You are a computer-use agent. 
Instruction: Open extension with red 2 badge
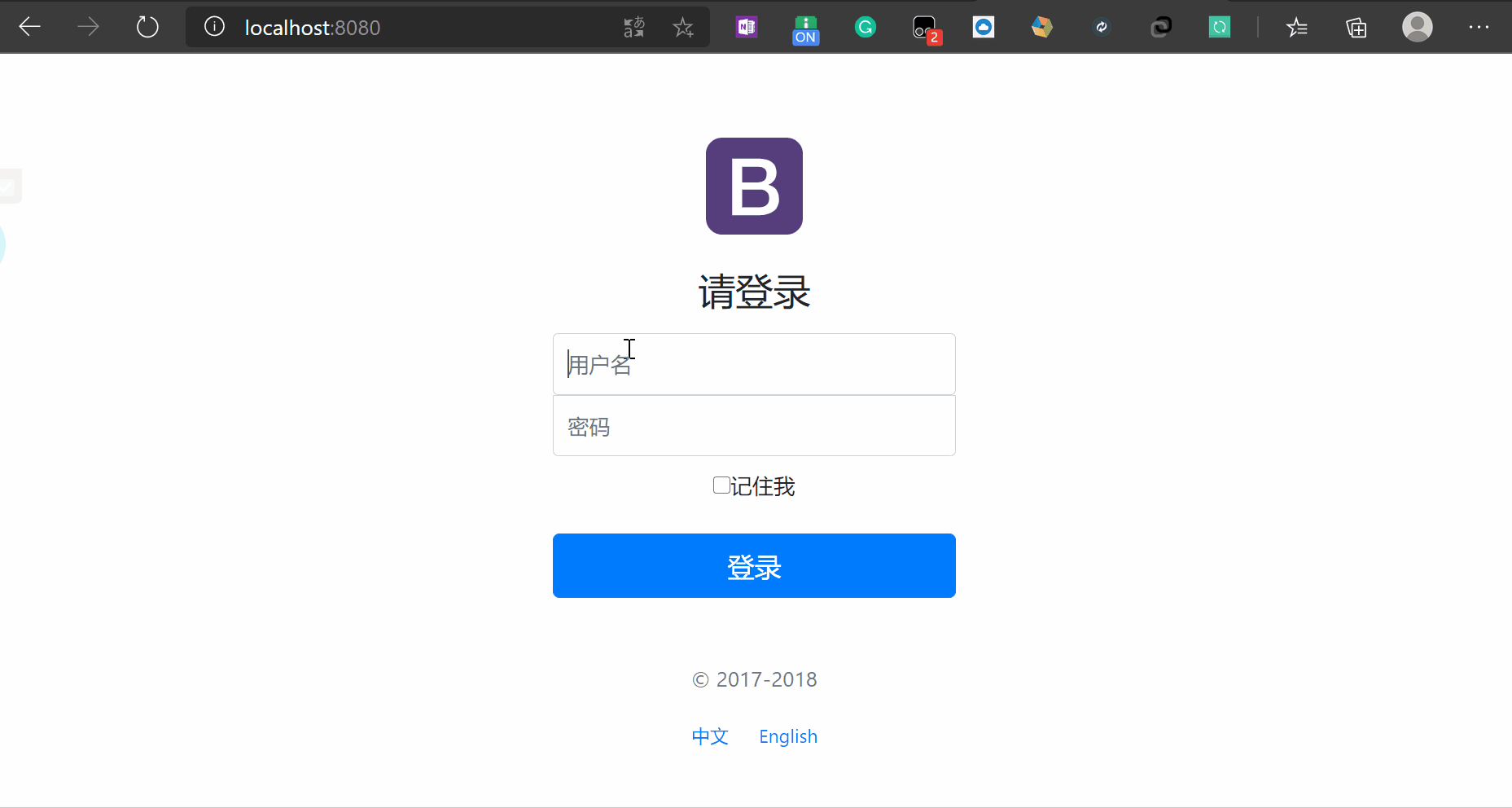(x=927, y=30)
